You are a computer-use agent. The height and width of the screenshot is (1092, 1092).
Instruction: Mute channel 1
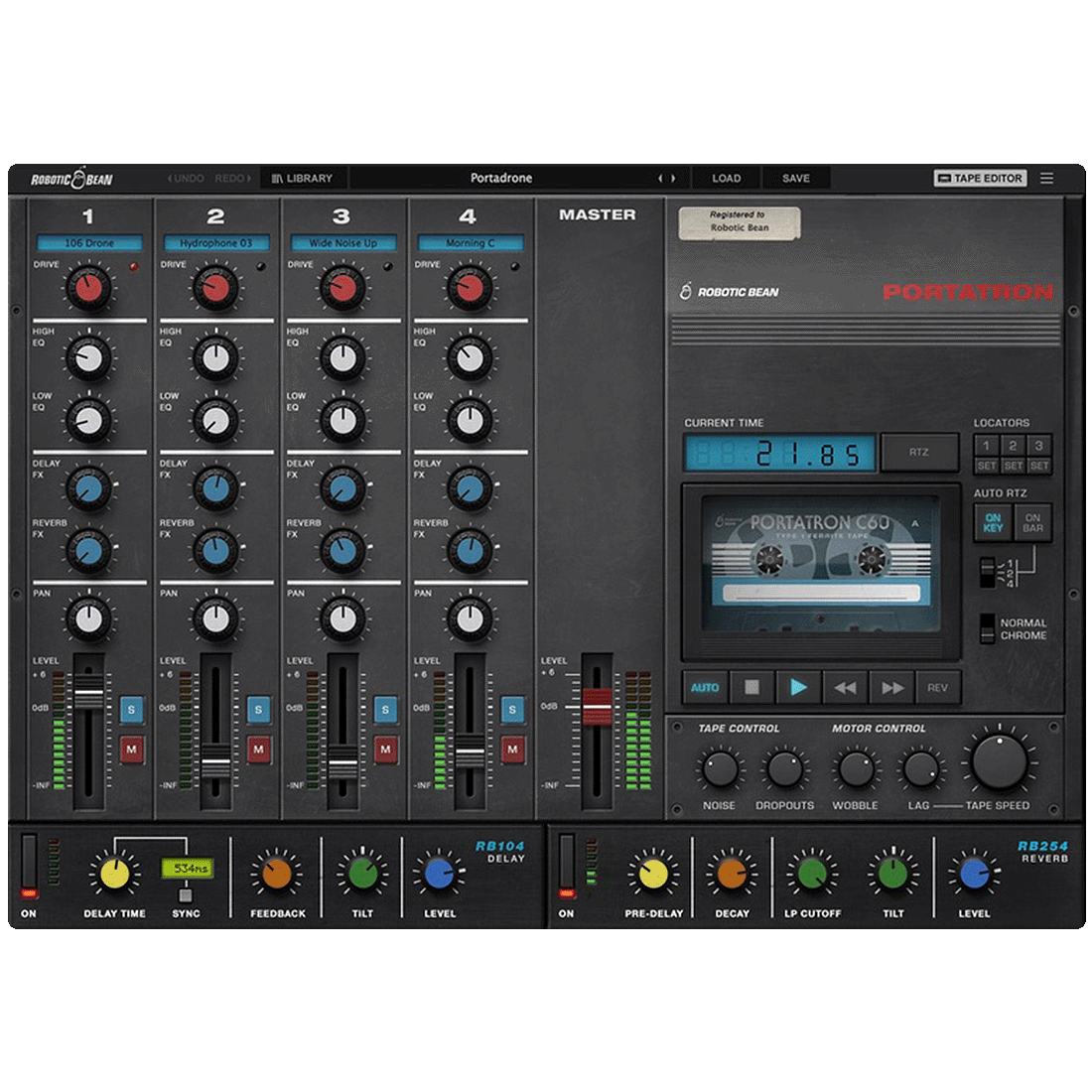[131, 750]
